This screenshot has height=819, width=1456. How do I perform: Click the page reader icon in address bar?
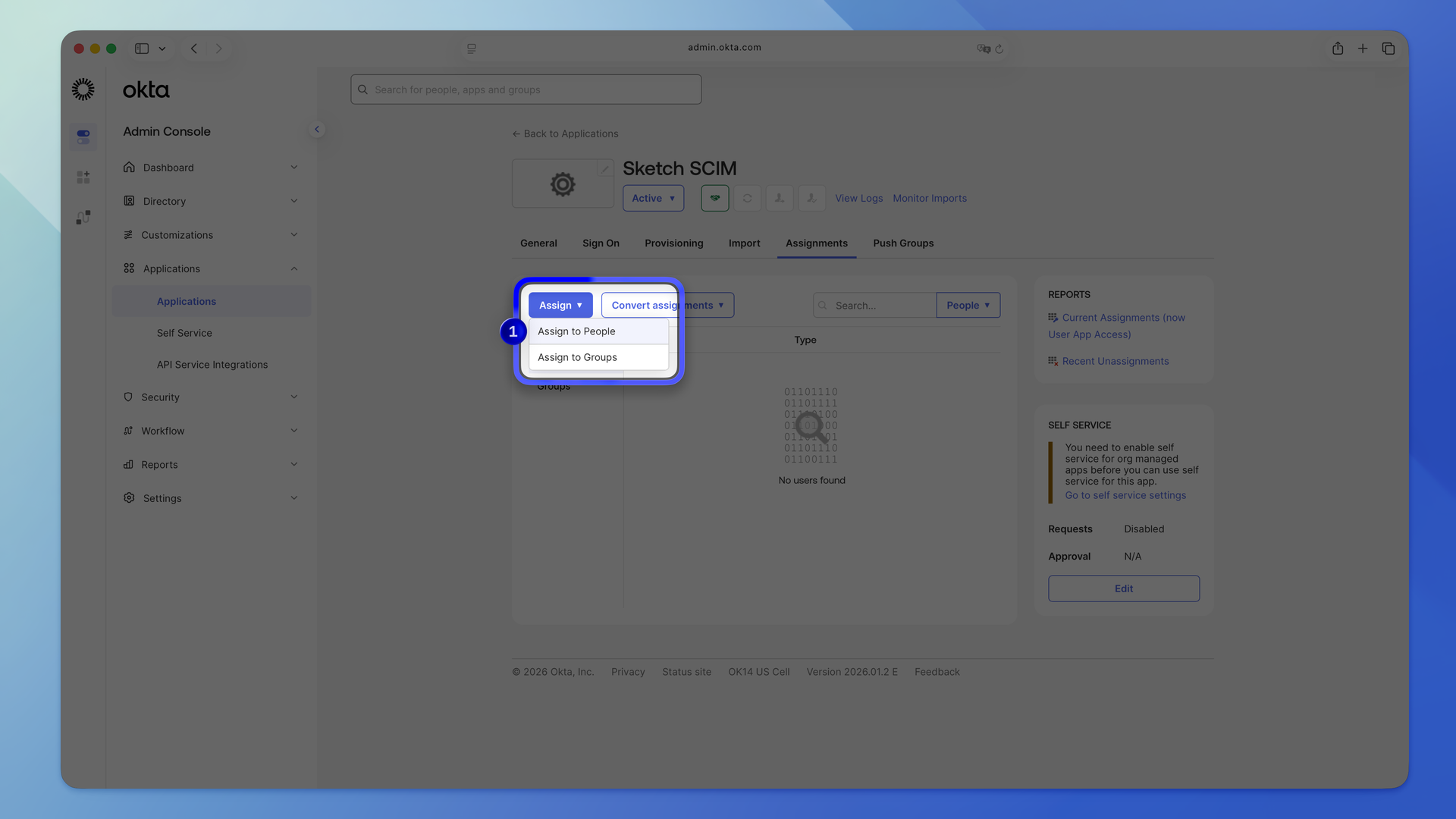coord(472,49)
